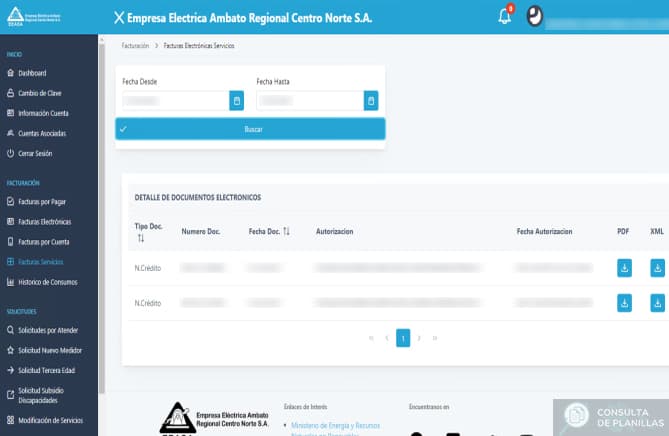The image size is (669, 436).
Task: Close the sidebar with X icon
Action: 119,18
